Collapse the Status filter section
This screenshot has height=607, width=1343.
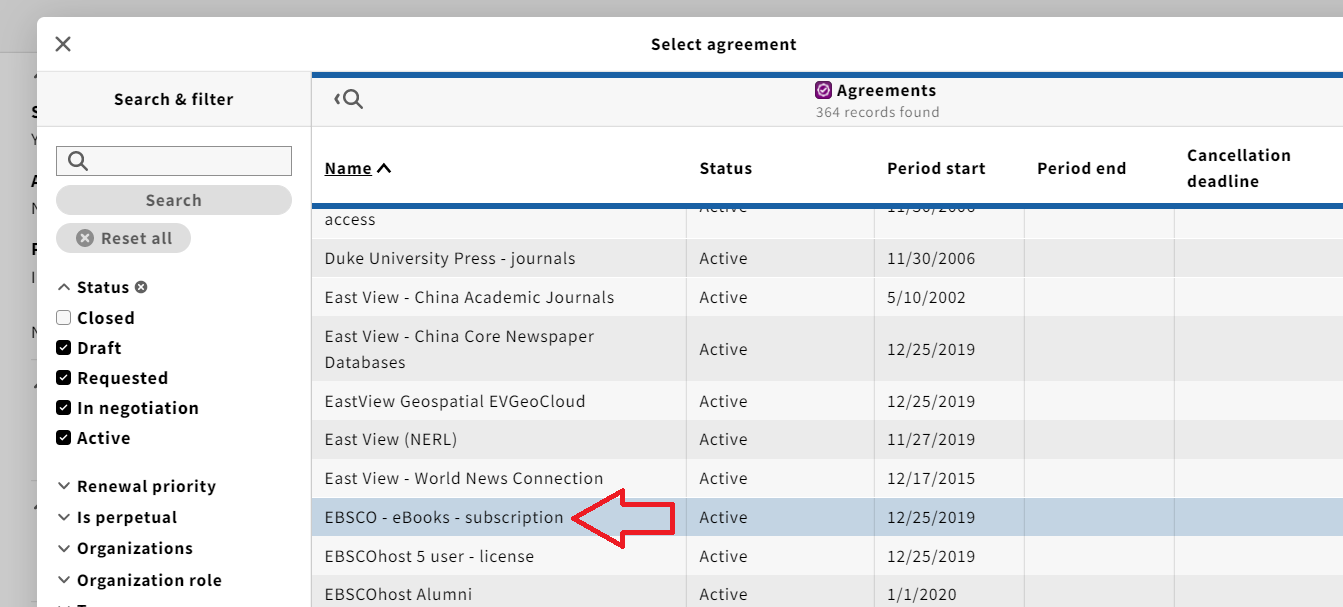tap(94, 287)
